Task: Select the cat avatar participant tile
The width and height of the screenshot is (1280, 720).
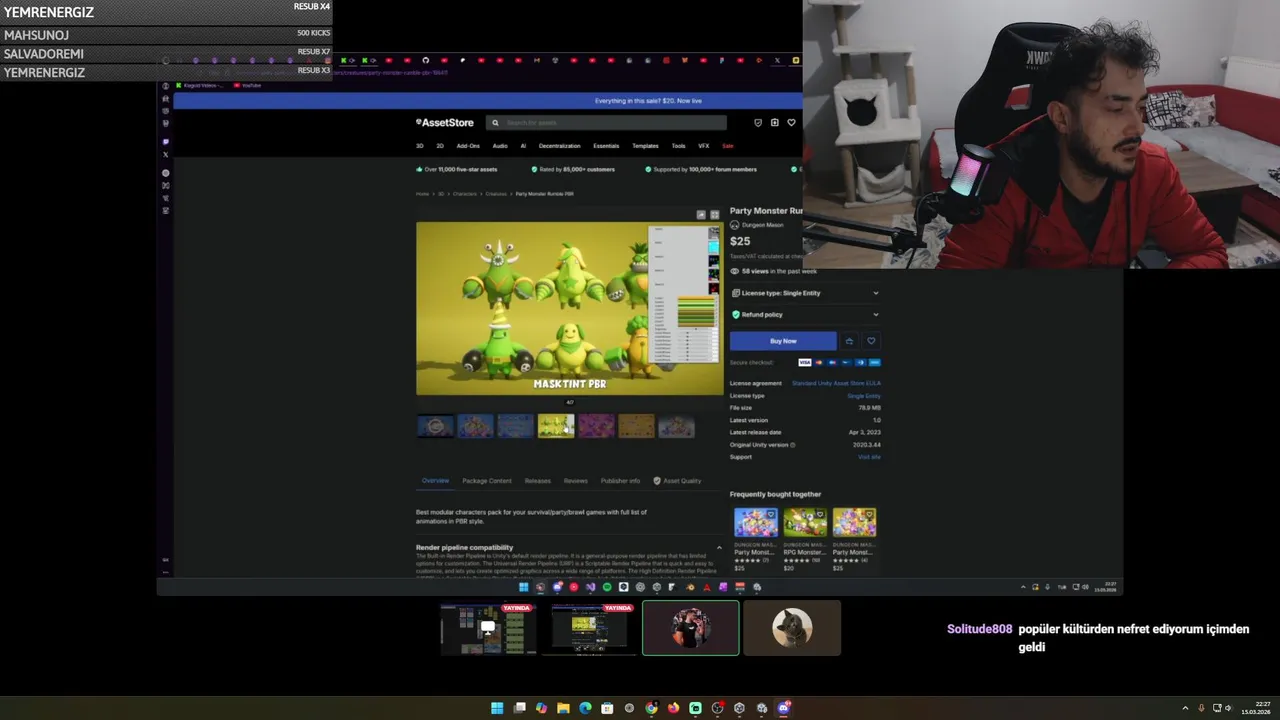Action: pos(792,628)
